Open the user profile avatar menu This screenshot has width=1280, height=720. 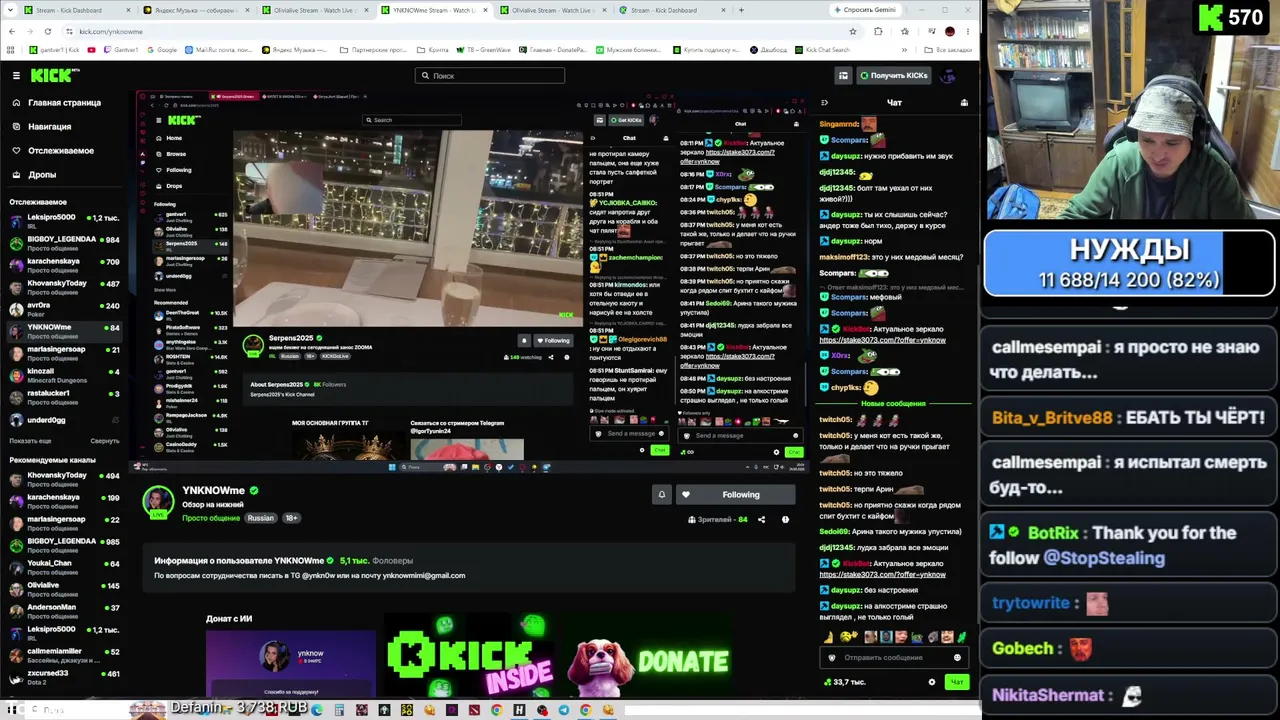tap(949, 75)
